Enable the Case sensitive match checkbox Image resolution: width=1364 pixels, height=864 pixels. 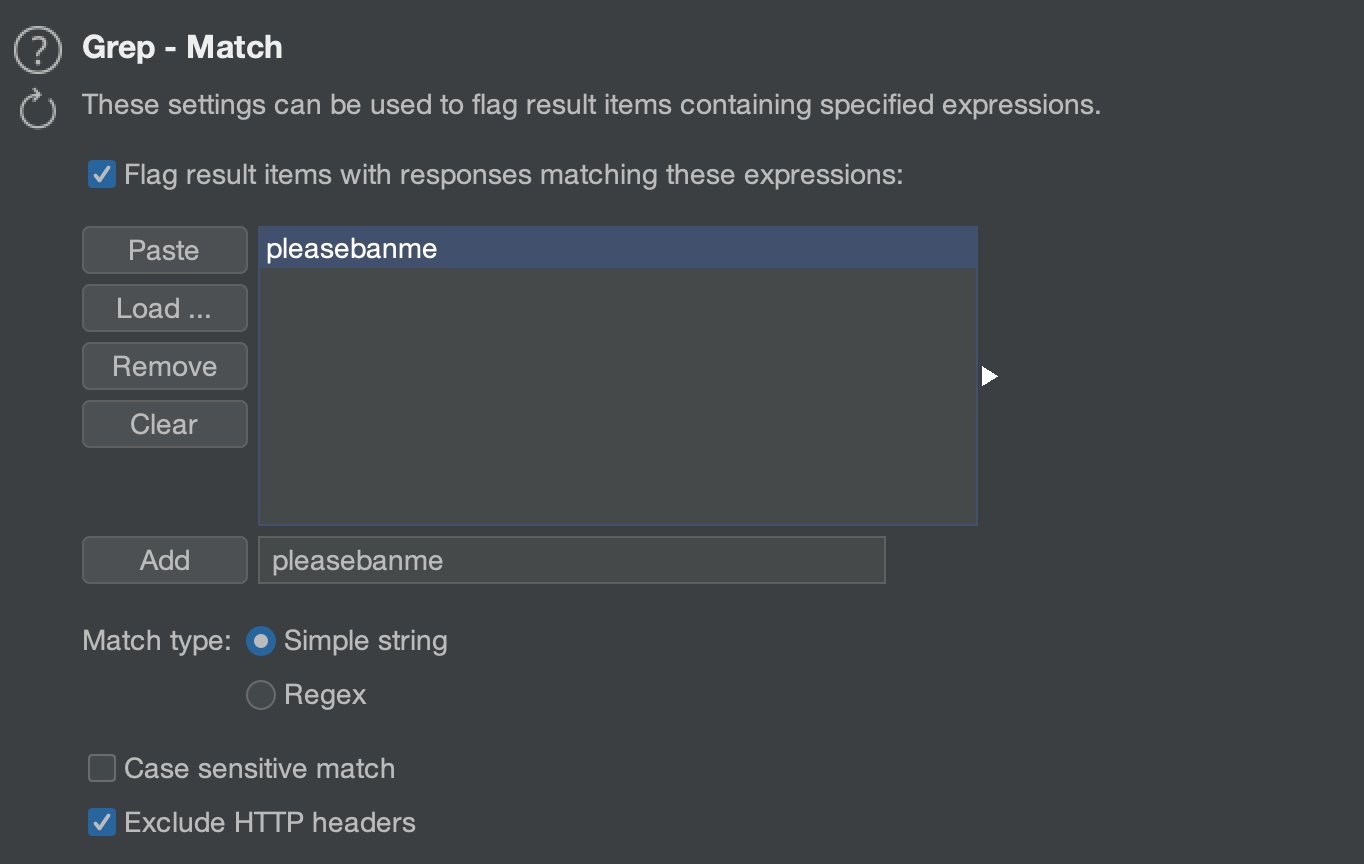(102, 768)
